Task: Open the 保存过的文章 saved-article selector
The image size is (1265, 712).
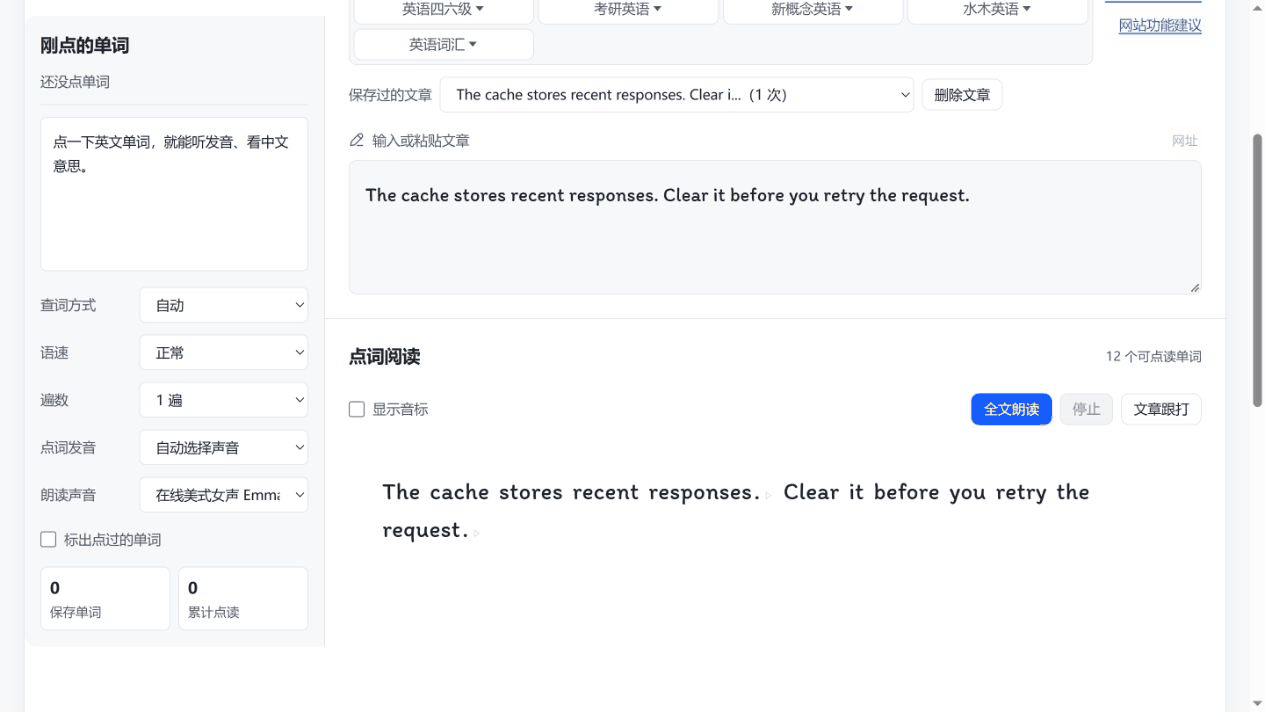Action: (677, 95)
